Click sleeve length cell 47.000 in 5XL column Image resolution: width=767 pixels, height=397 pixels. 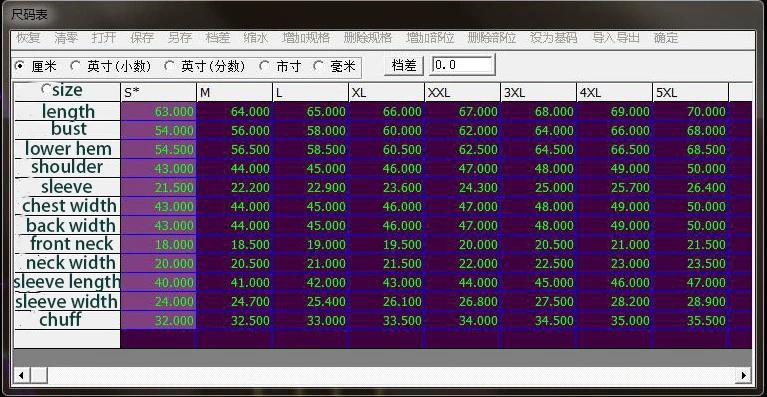coord(691,282)
